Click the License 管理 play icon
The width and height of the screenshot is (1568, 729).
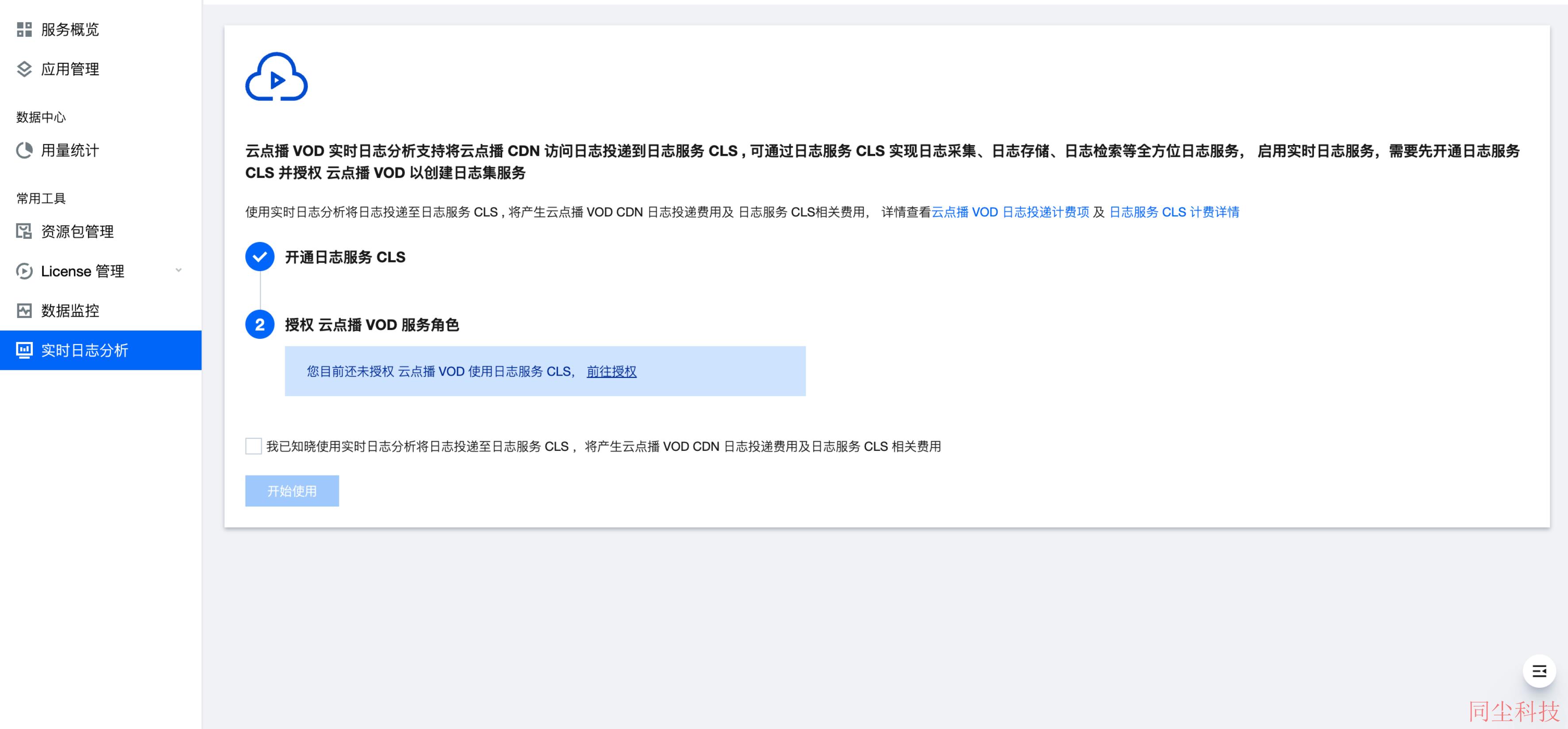coord(24,271)
